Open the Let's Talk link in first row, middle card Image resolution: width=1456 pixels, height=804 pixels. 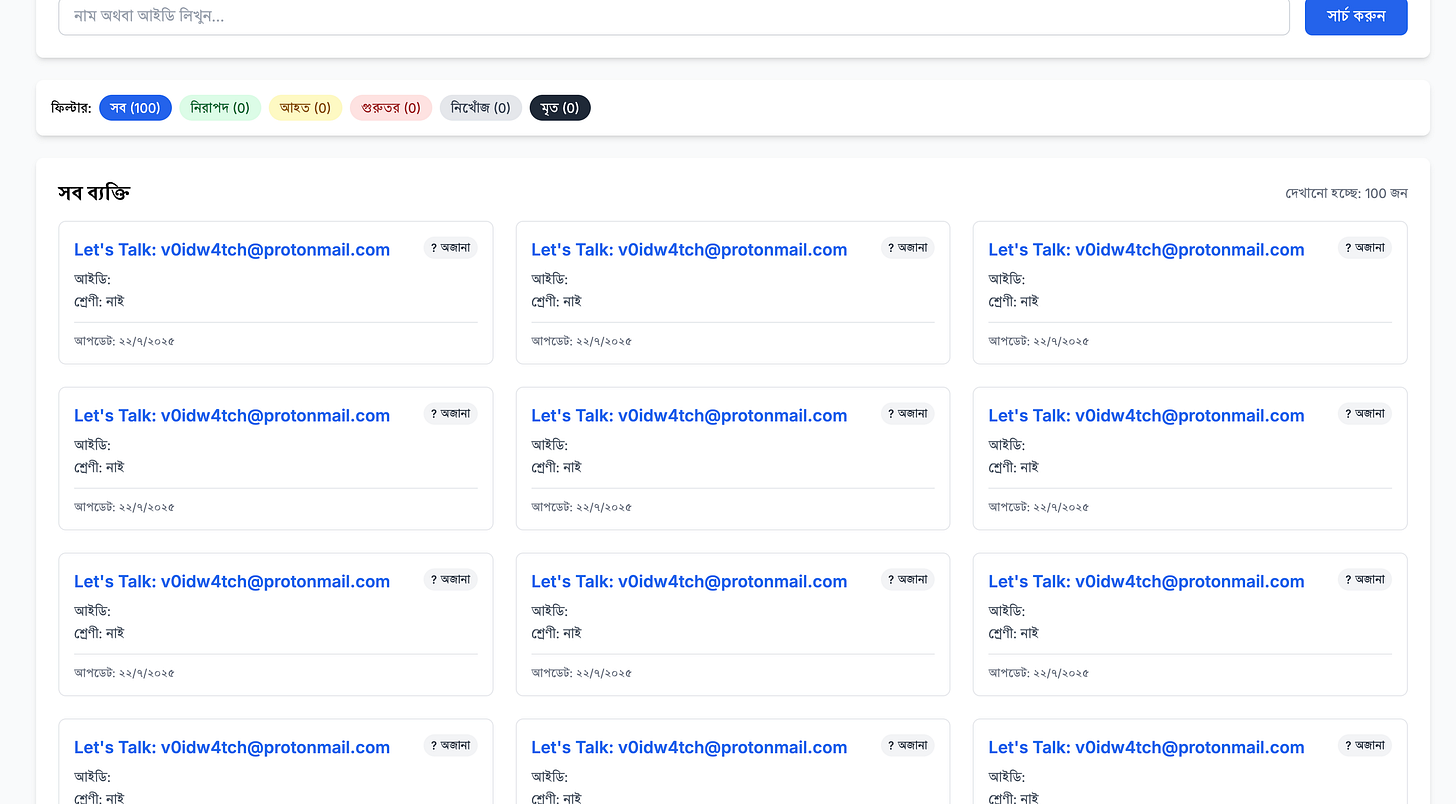[689, 250]
